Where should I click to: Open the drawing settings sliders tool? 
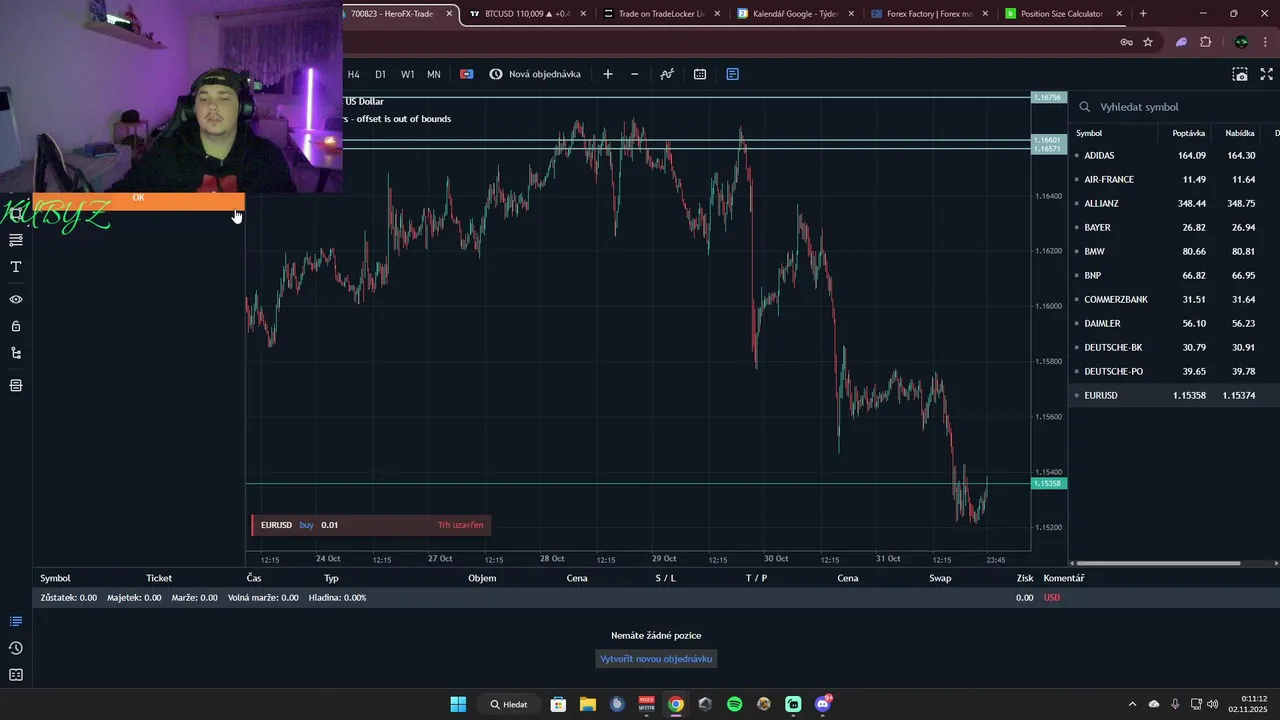coord(16,240)
